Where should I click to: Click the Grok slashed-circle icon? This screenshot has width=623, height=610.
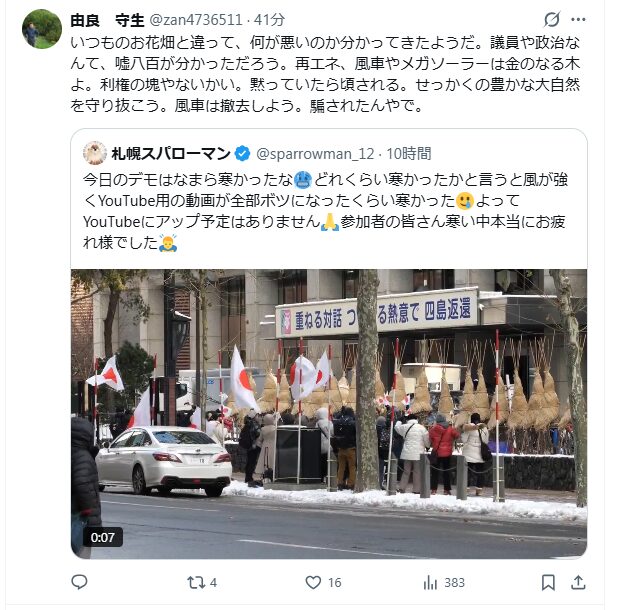point(552,19)
